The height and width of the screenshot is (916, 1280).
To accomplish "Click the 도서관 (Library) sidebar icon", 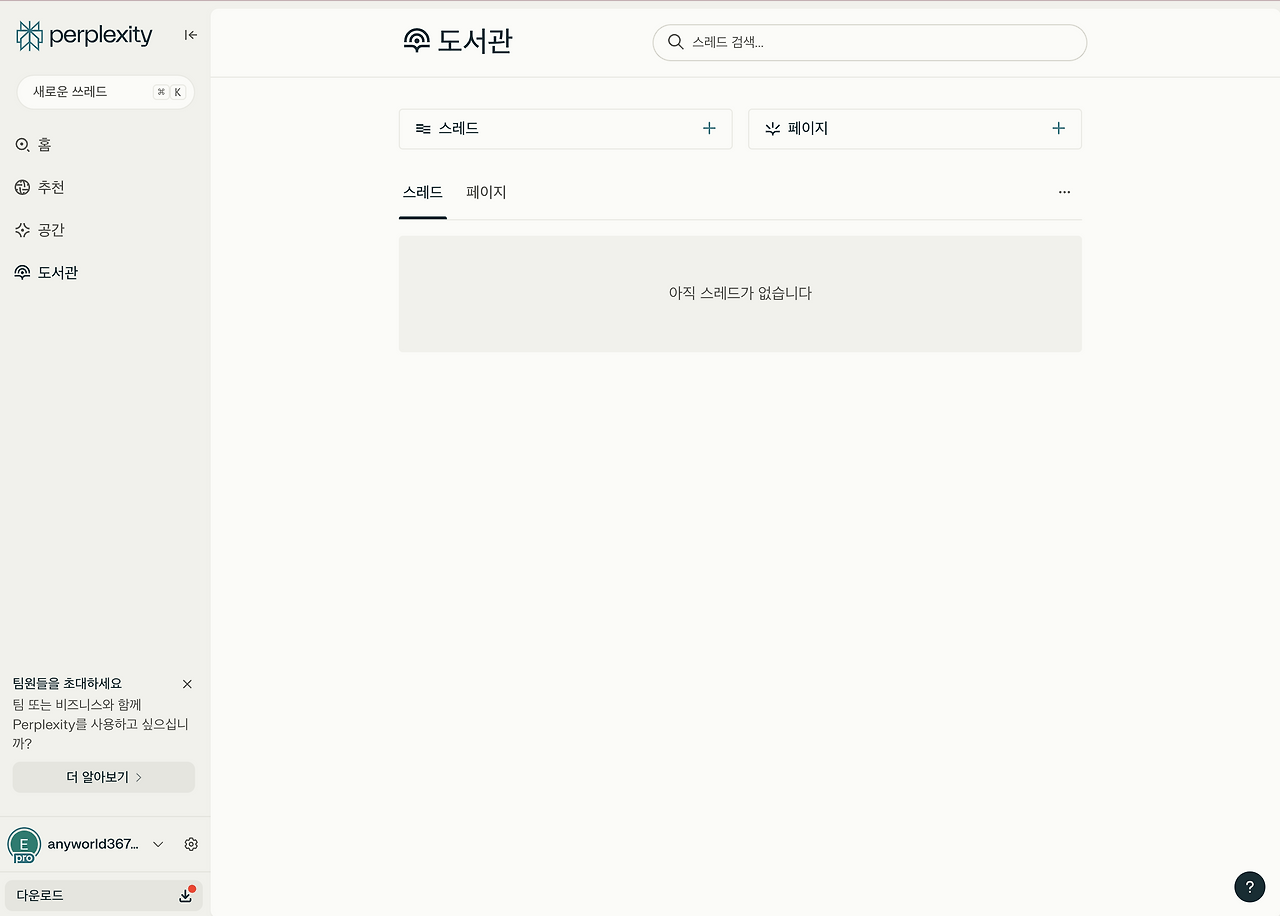I will (x=22, y=272).
